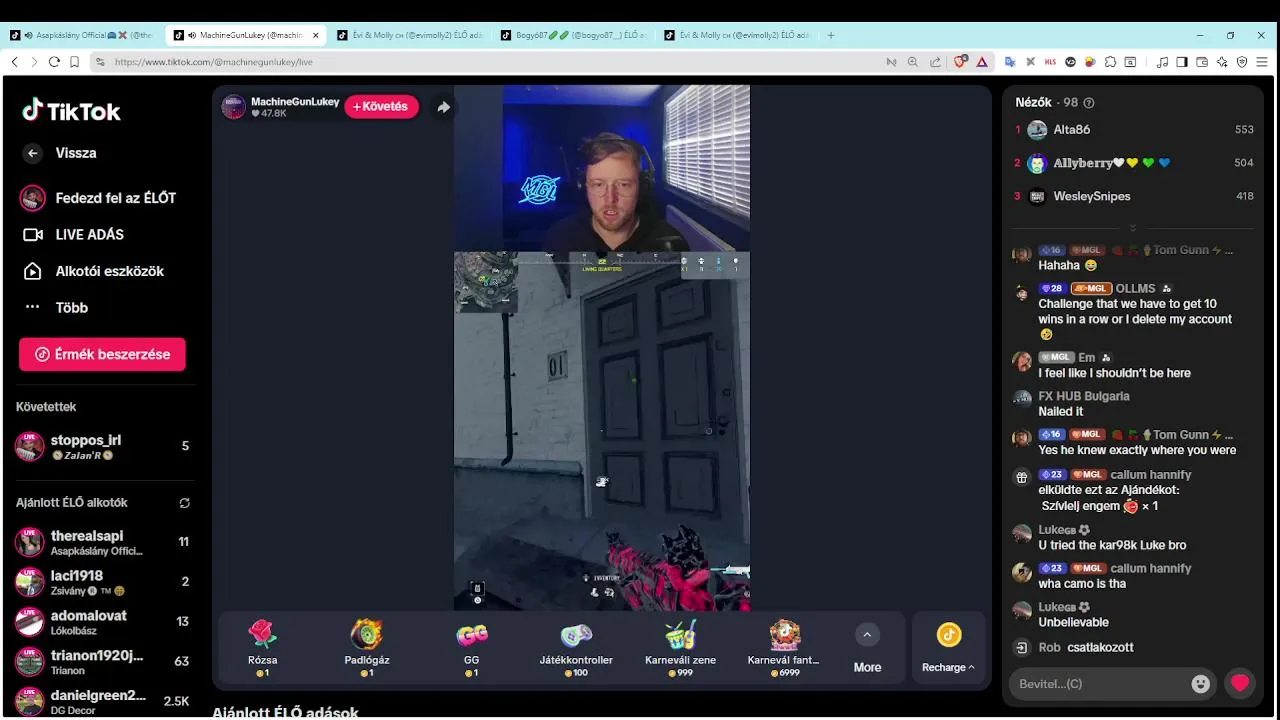This screenshot has height=720, width=1280.
Task: Select top viewer Alta86
Action: pos(1134,130)
